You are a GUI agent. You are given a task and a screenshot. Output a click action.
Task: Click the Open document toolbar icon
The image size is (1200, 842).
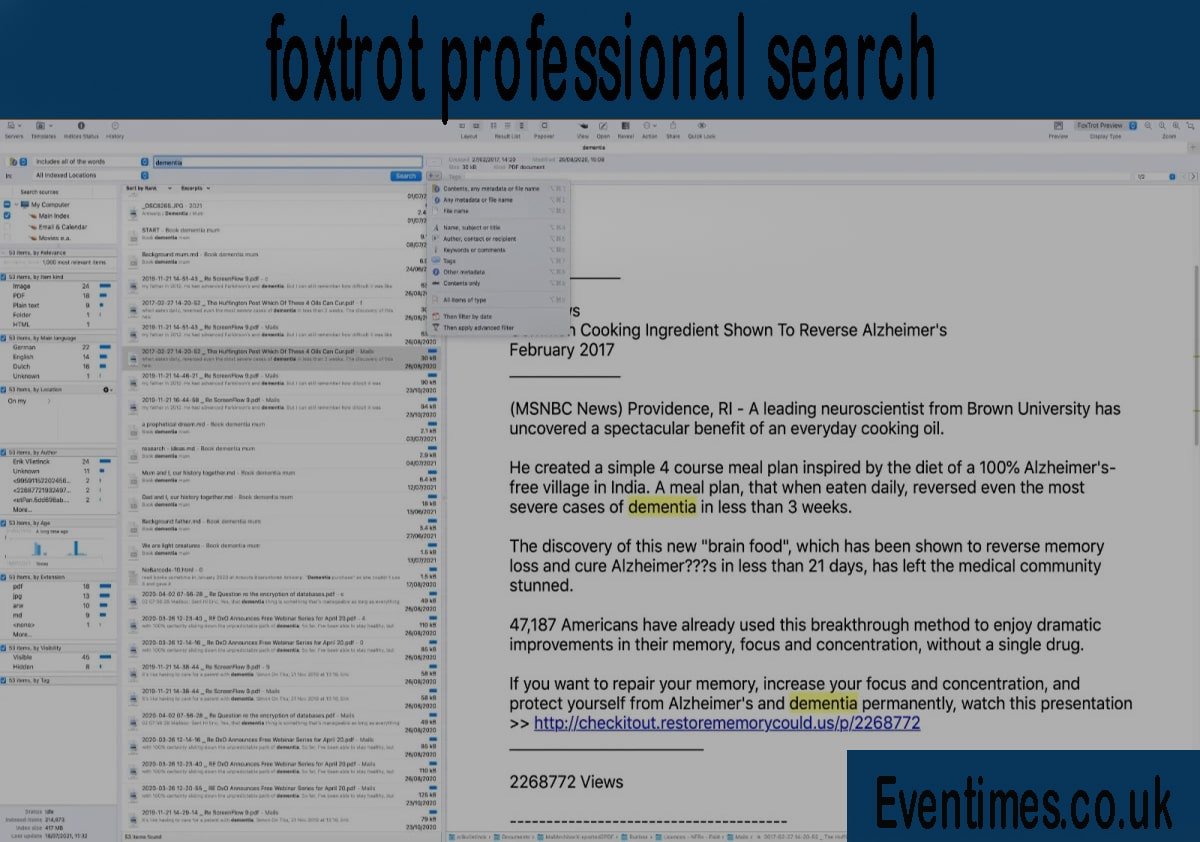603,126
